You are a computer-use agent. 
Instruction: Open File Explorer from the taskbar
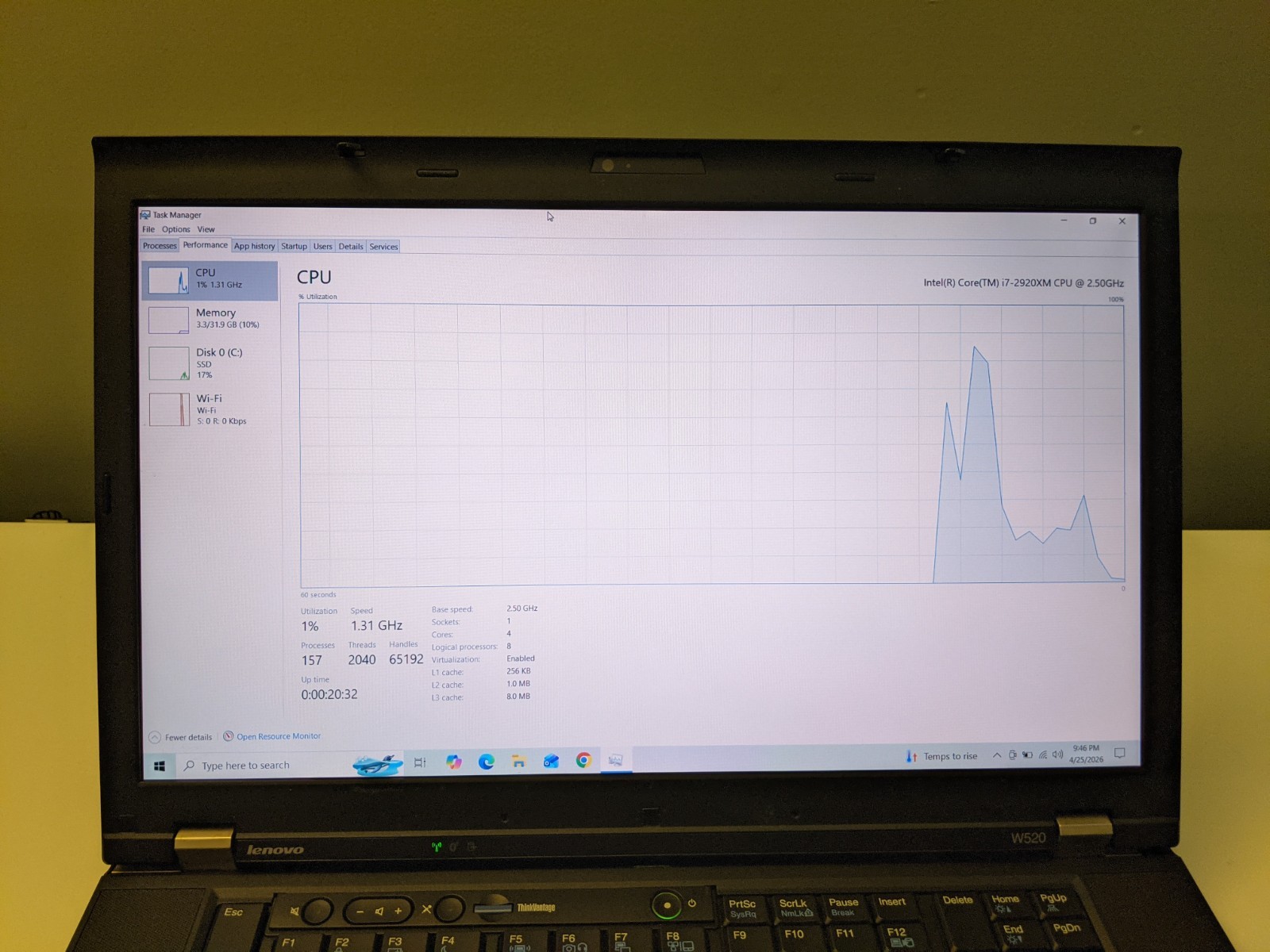point(518,762)
